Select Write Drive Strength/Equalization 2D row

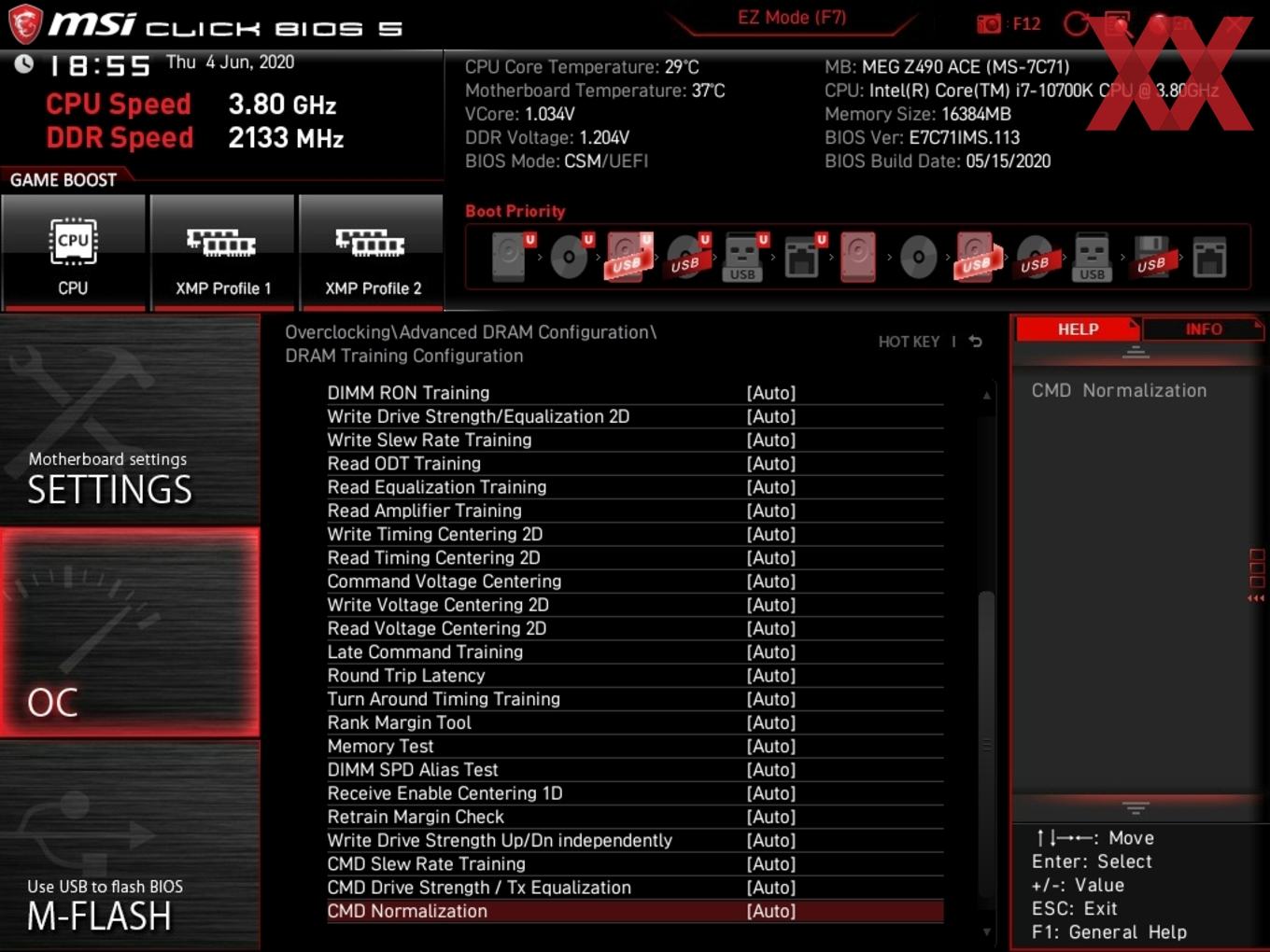(635, 416)
